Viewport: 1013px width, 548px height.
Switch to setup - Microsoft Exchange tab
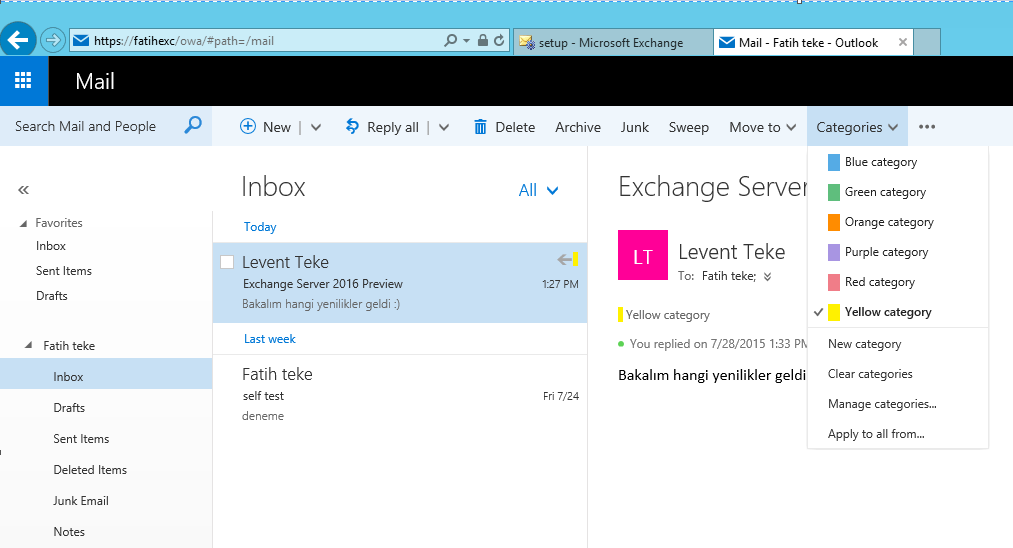pyautogui.click(x=610, y=43)
